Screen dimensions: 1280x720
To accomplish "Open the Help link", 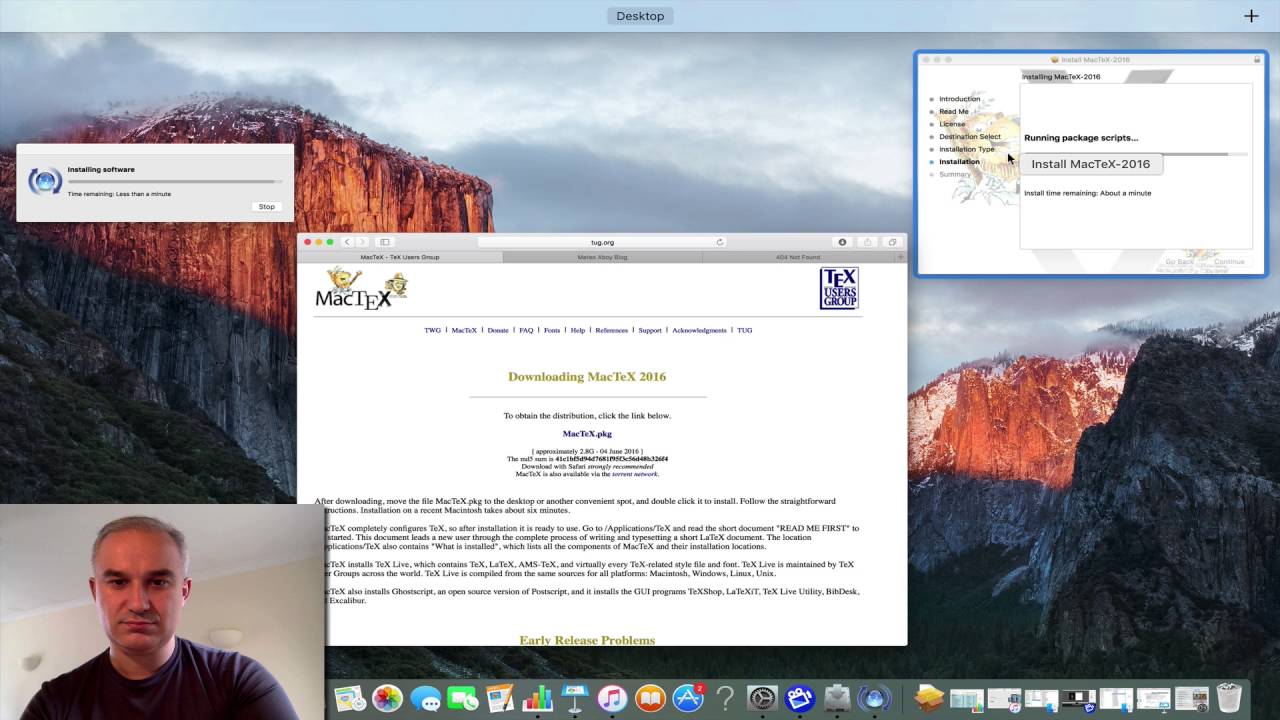I will pos(578,330).
